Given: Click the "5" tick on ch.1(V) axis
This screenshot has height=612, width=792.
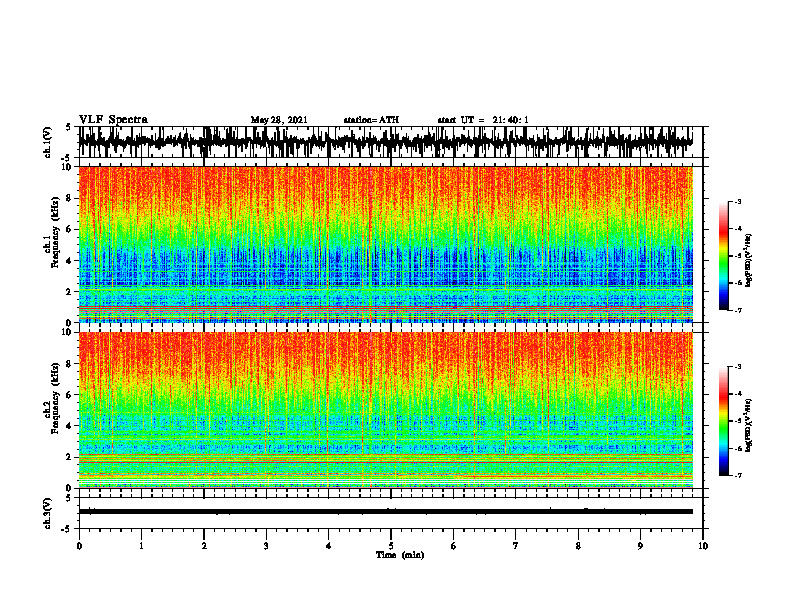Looking at the screenshot, I should pos(70,127).
